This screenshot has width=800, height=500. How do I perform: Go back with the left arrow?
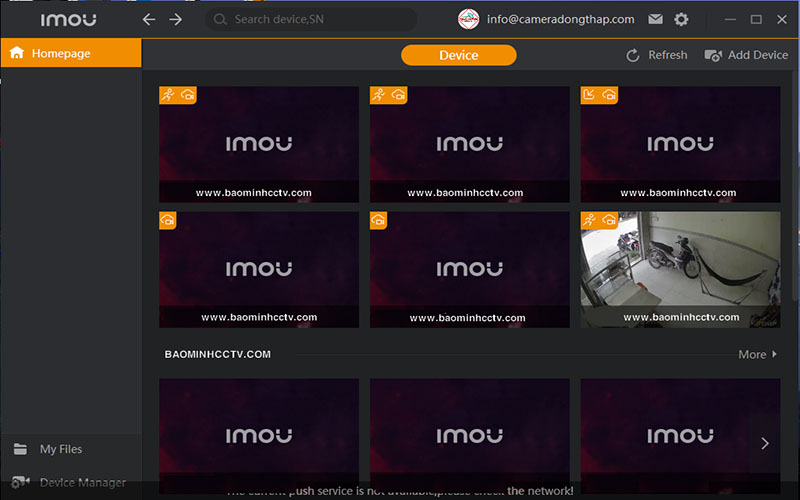[148, 19]
